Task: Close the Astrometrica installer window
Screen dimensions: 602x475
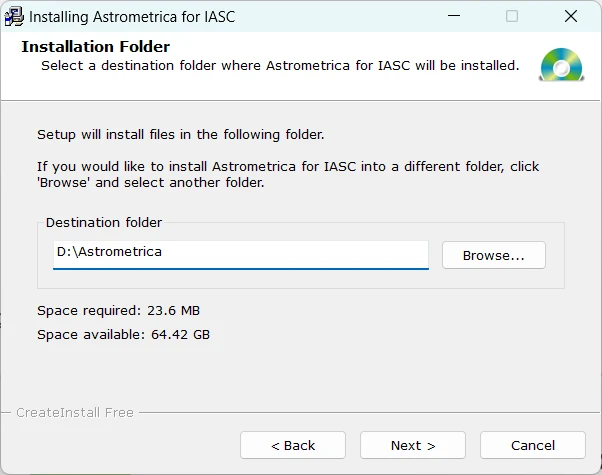Action: 571,16
